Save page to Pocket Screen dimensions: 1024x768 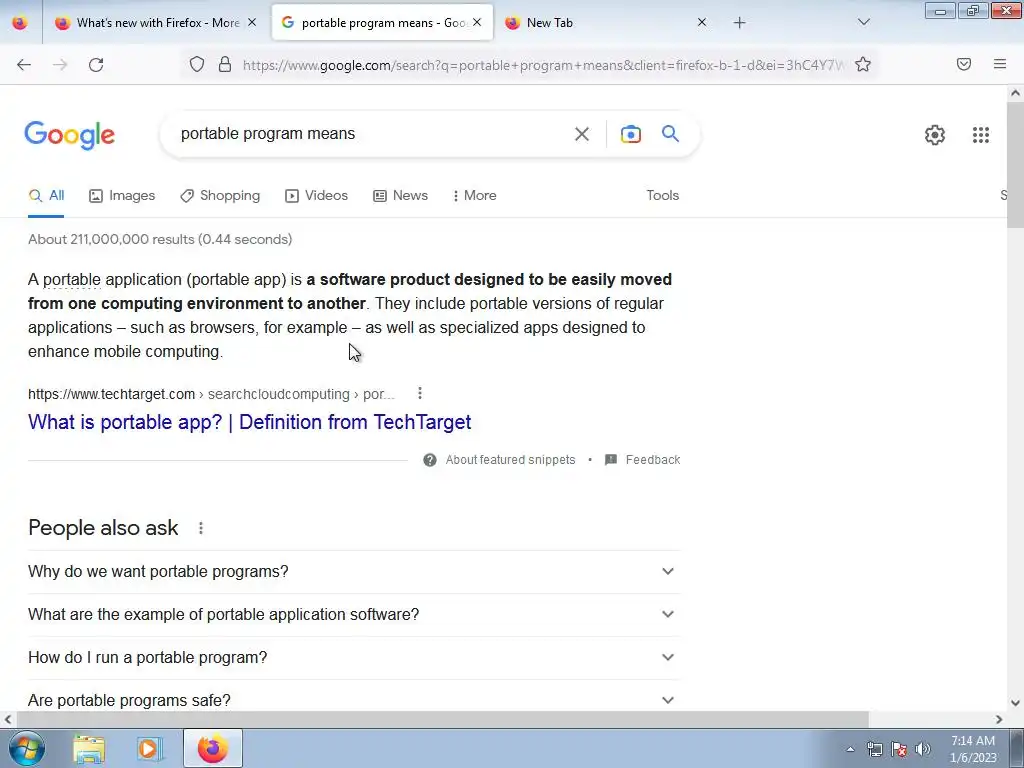click(964, 64)
